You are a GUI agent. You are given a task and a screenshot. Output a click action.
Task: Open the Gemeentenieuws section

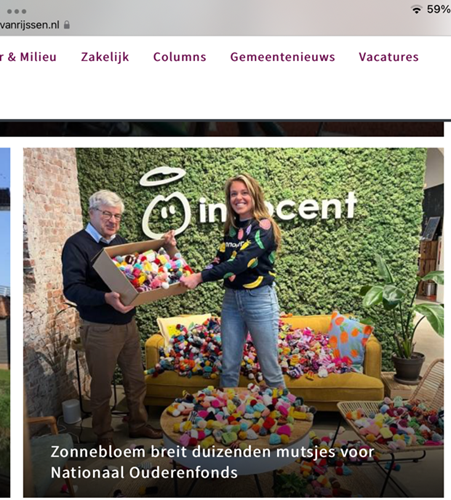tap(283, 57)
